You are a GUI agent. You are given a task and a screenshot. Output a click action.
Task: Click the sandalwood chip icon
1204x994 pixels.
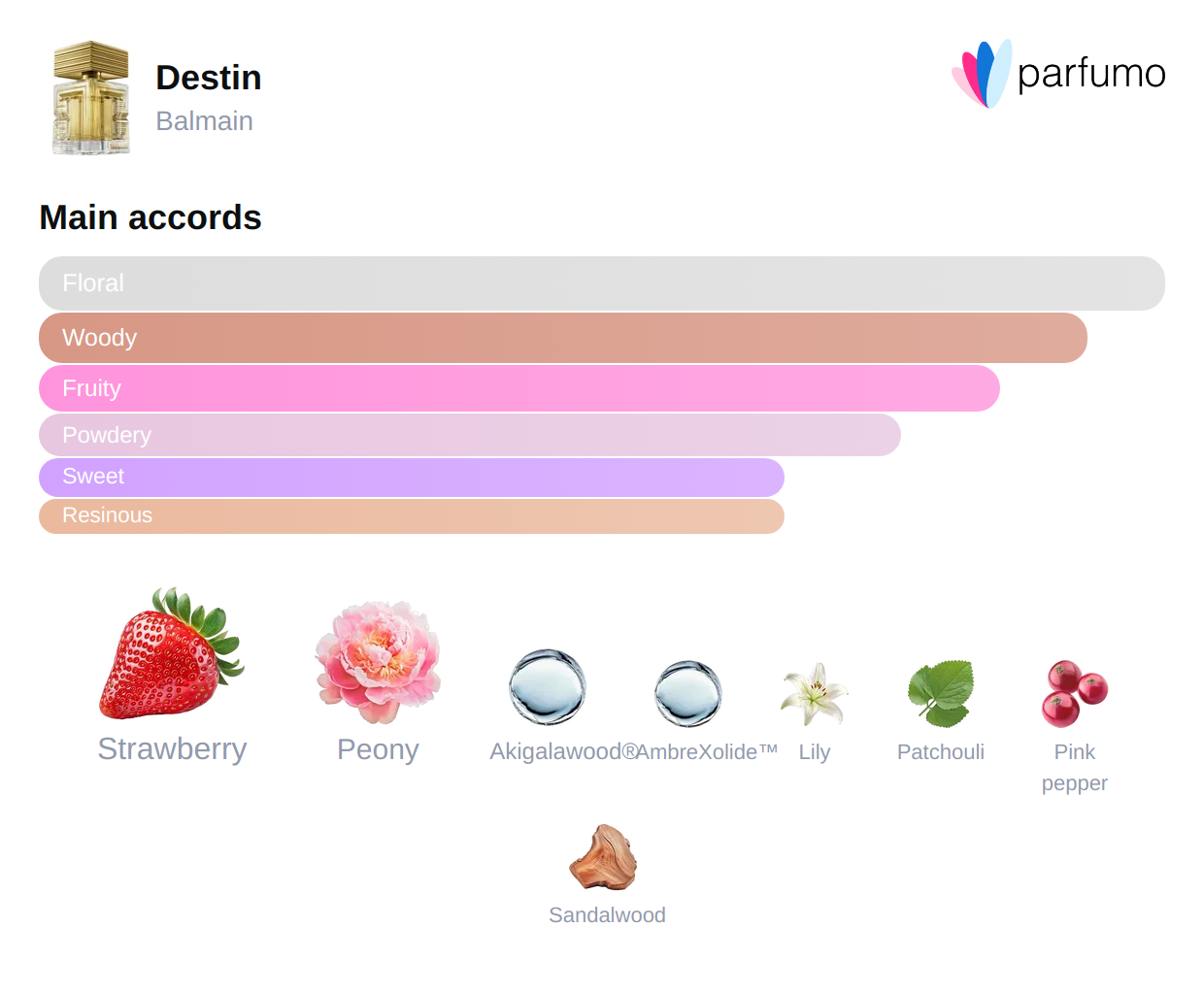click(x=604, y=857)
